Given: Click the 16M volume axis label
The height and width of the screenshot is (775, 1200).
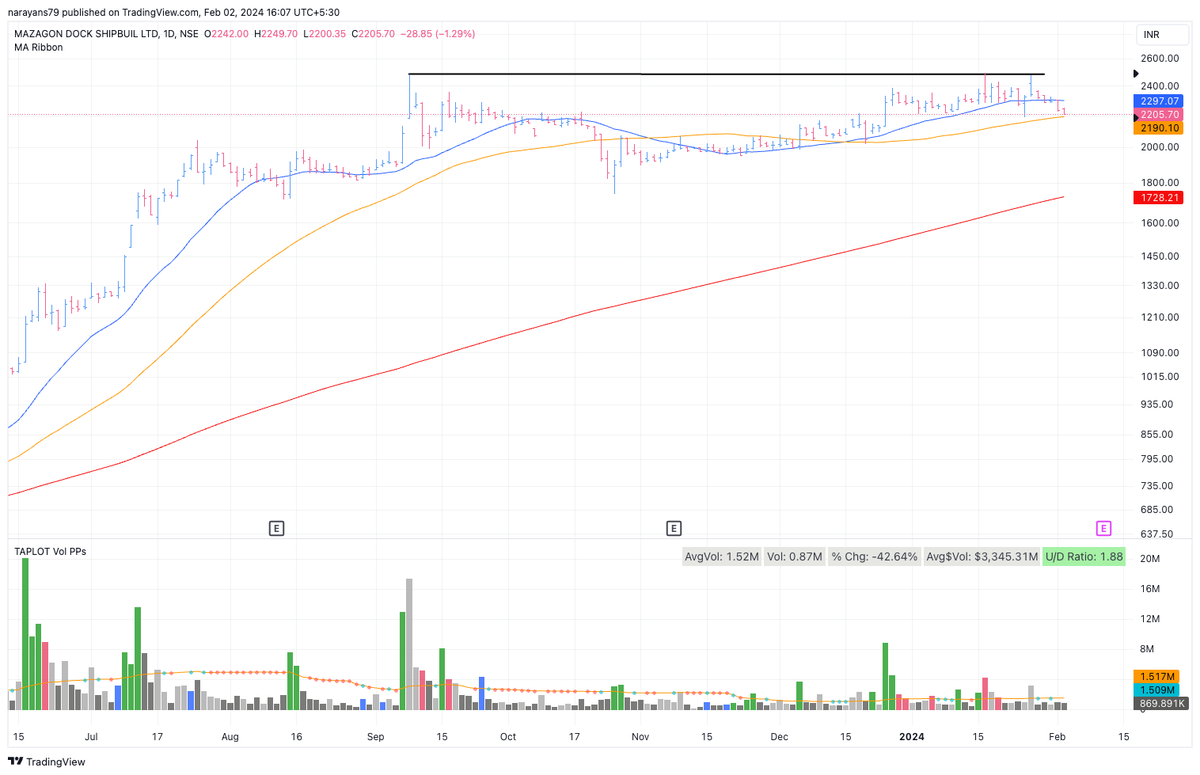Looking at the screenshot, I should click(x=1150, y=589).
